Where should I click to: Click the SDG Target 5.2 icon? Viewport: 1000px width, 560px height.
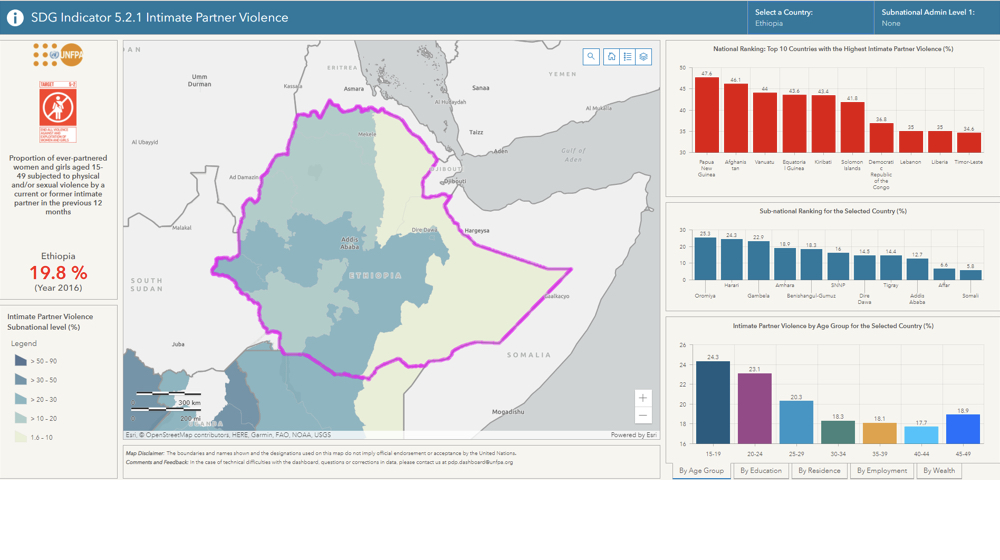click(x=58, y=112)
